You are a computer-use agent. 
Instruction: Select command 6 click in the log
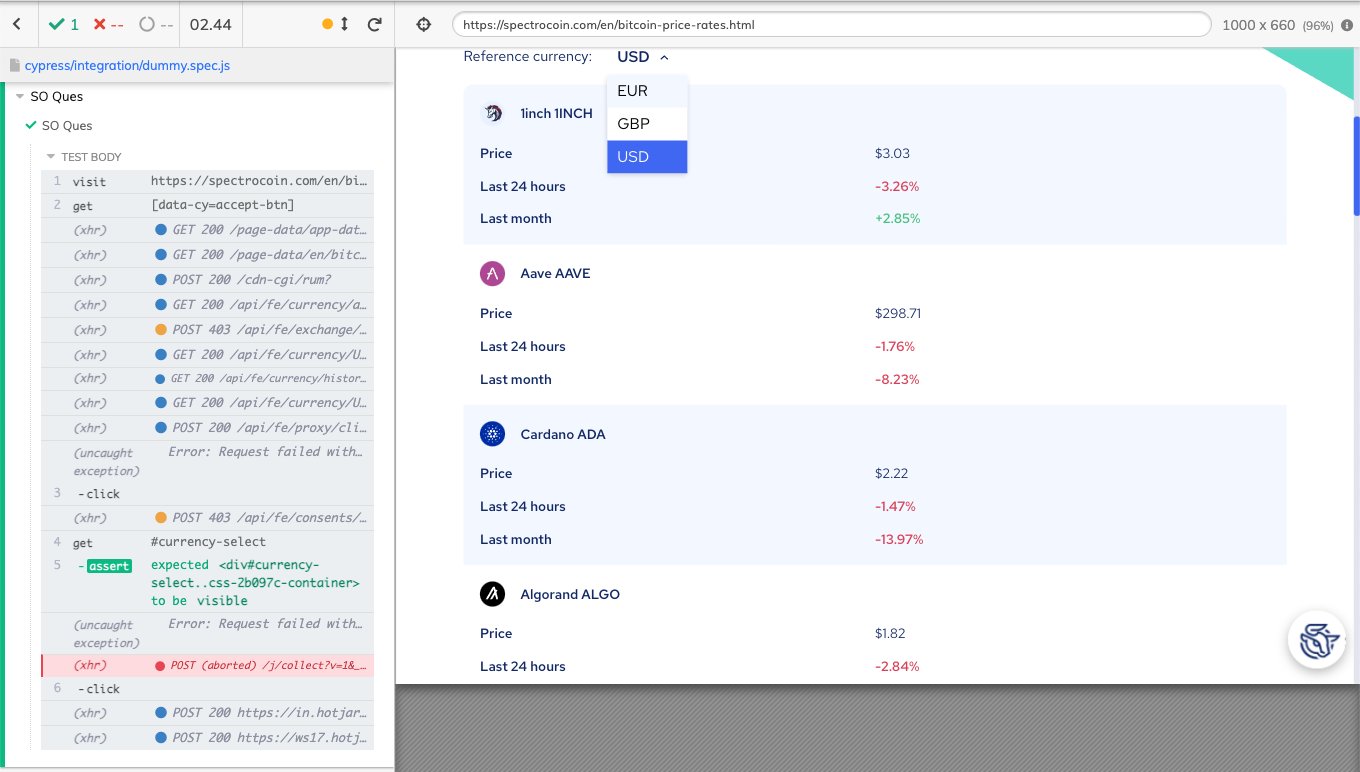pos(208,688)
